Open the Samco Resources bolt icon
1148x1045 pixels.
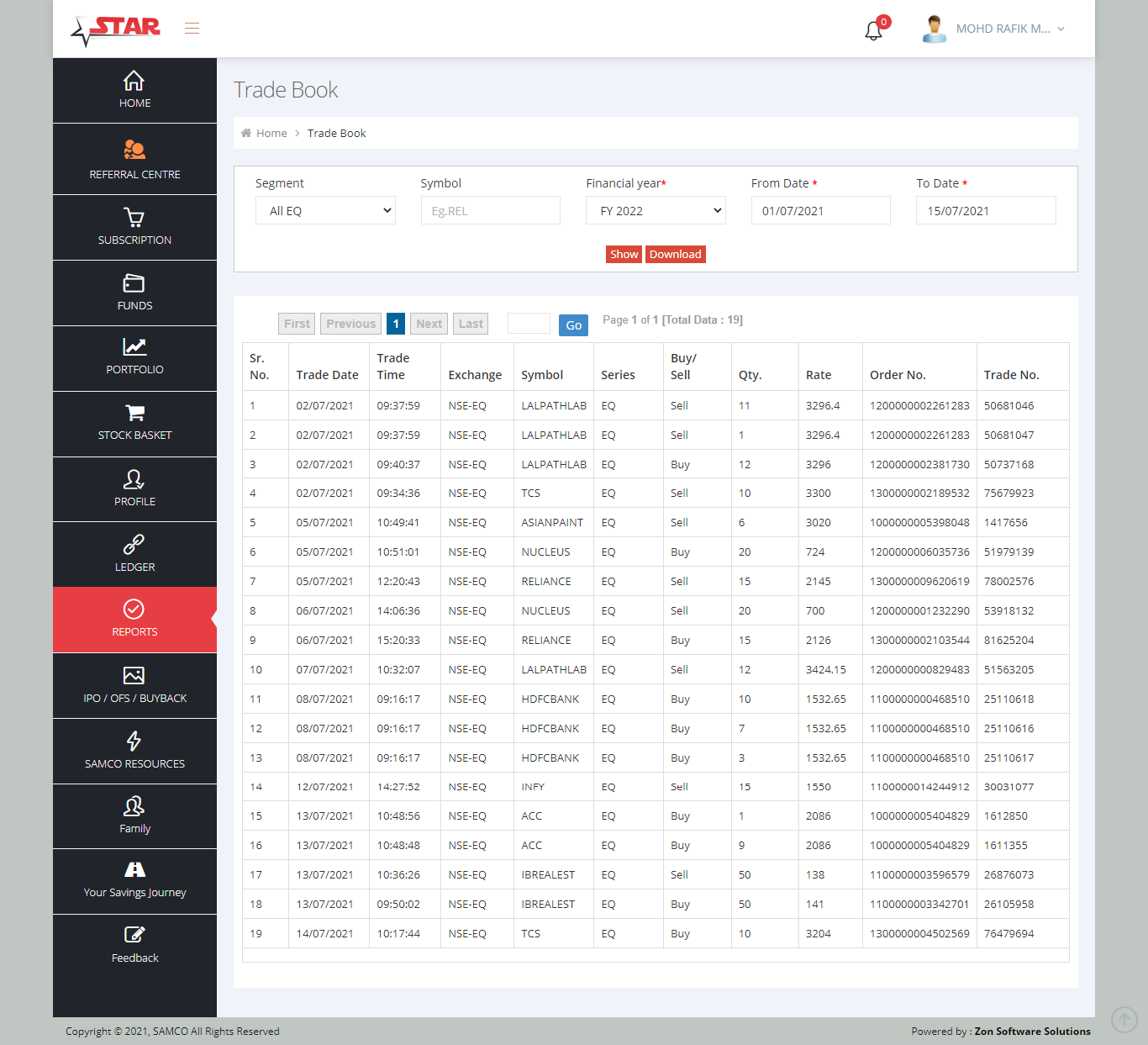point(134,741)
